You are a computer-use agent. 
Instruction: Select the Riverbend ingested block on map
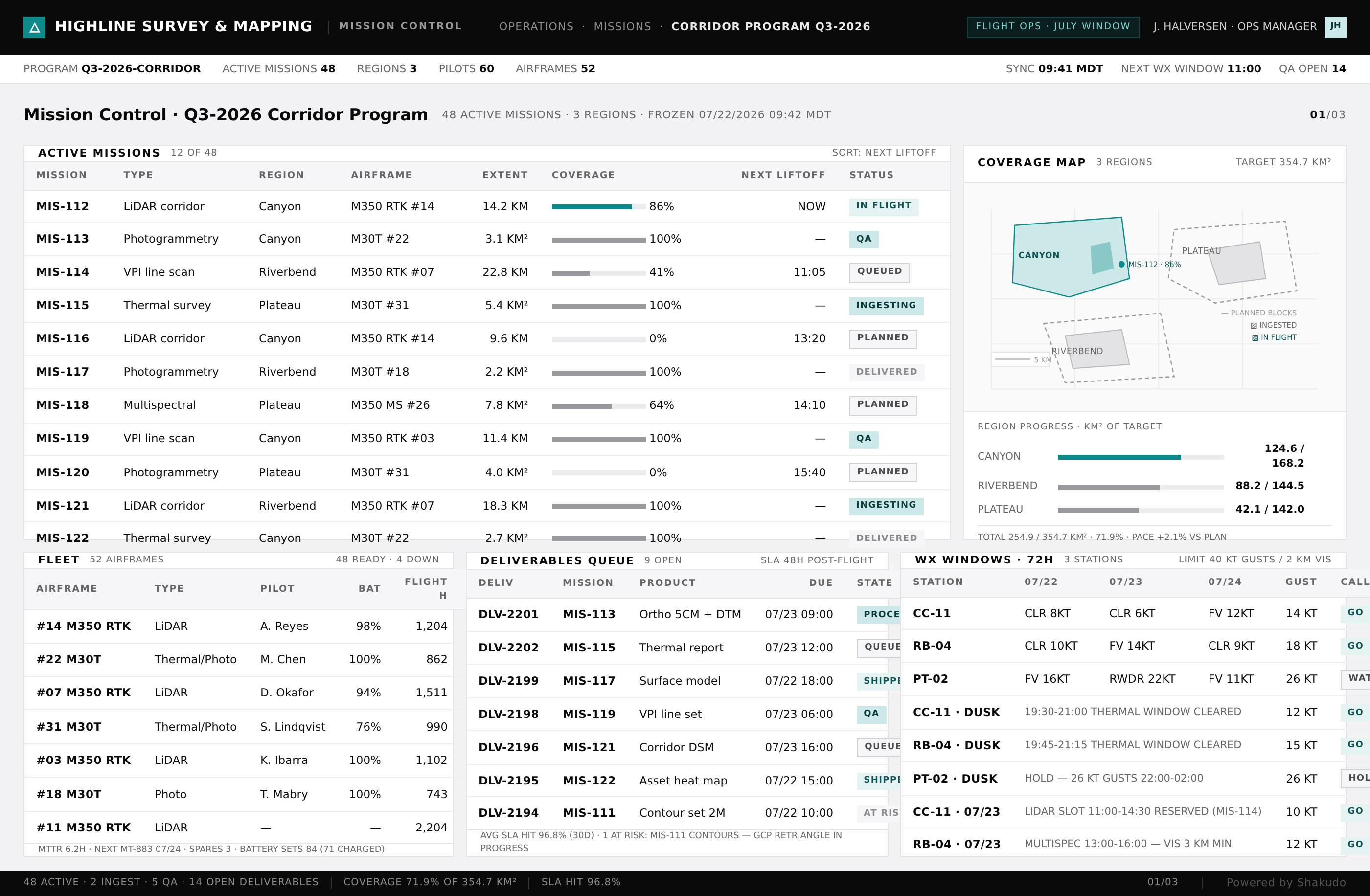click(1096, 349)
